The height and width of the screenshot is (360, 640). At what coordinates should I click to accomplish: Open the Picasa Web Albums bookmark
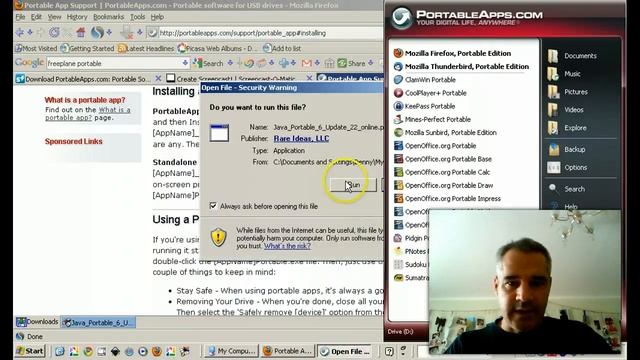pos(217,48)
